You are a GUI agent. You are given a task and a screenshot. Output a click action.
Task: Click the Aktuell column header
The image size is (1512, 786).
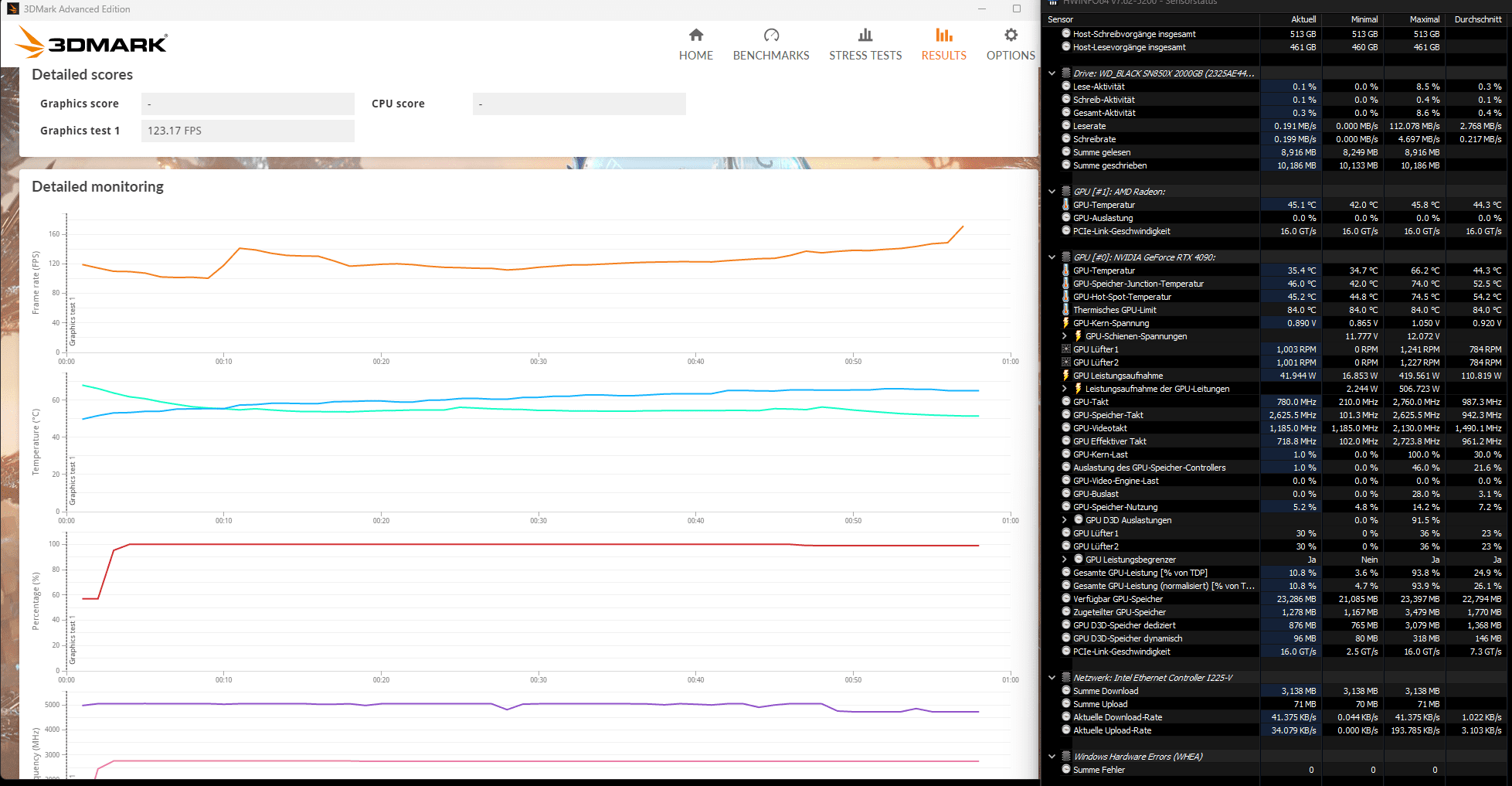[x=1303, y=19]
